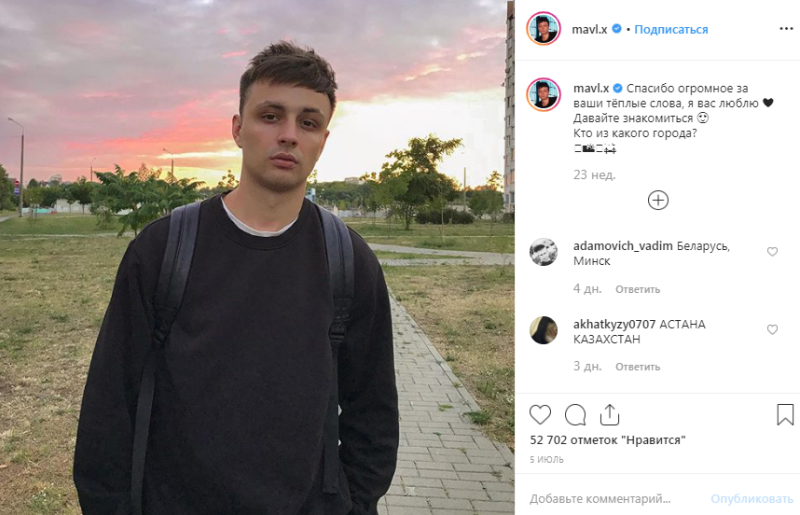Open the three-dot more options menu
The width and height of the screenshot is (800, 515).
pyautogui.click(x=786, y=29)
